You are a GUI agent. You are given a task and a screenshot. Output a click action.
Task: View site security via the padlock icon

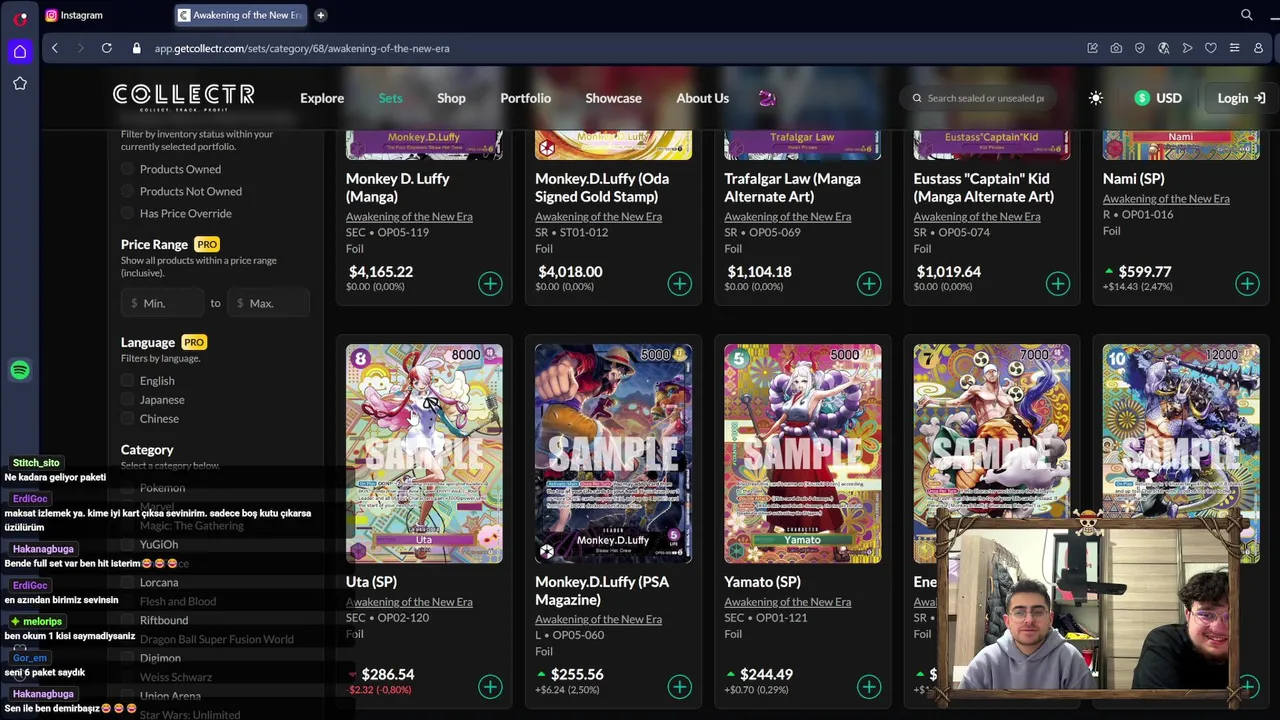tap(136, 48)
